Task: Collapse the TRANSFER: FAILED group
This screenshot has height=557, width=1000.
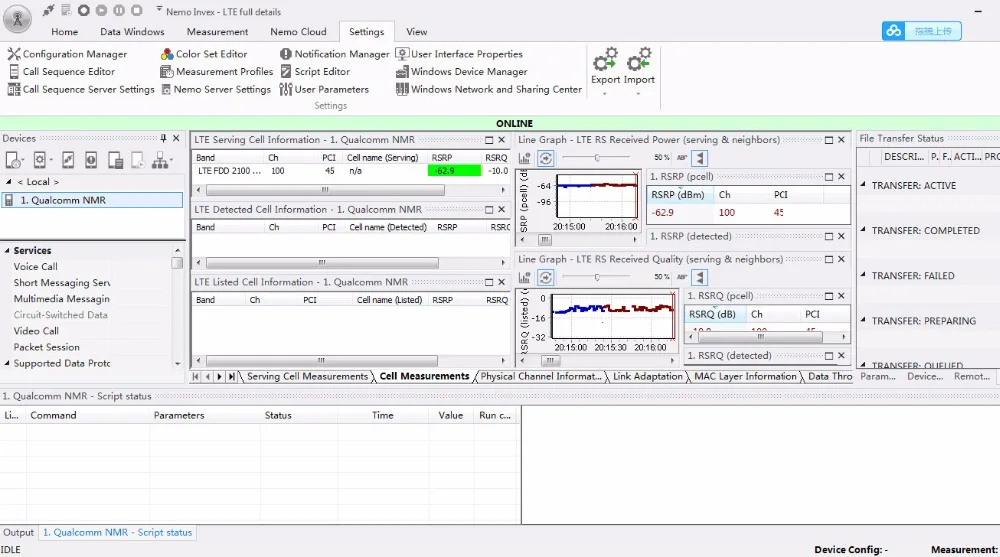Action: point(863,275)
